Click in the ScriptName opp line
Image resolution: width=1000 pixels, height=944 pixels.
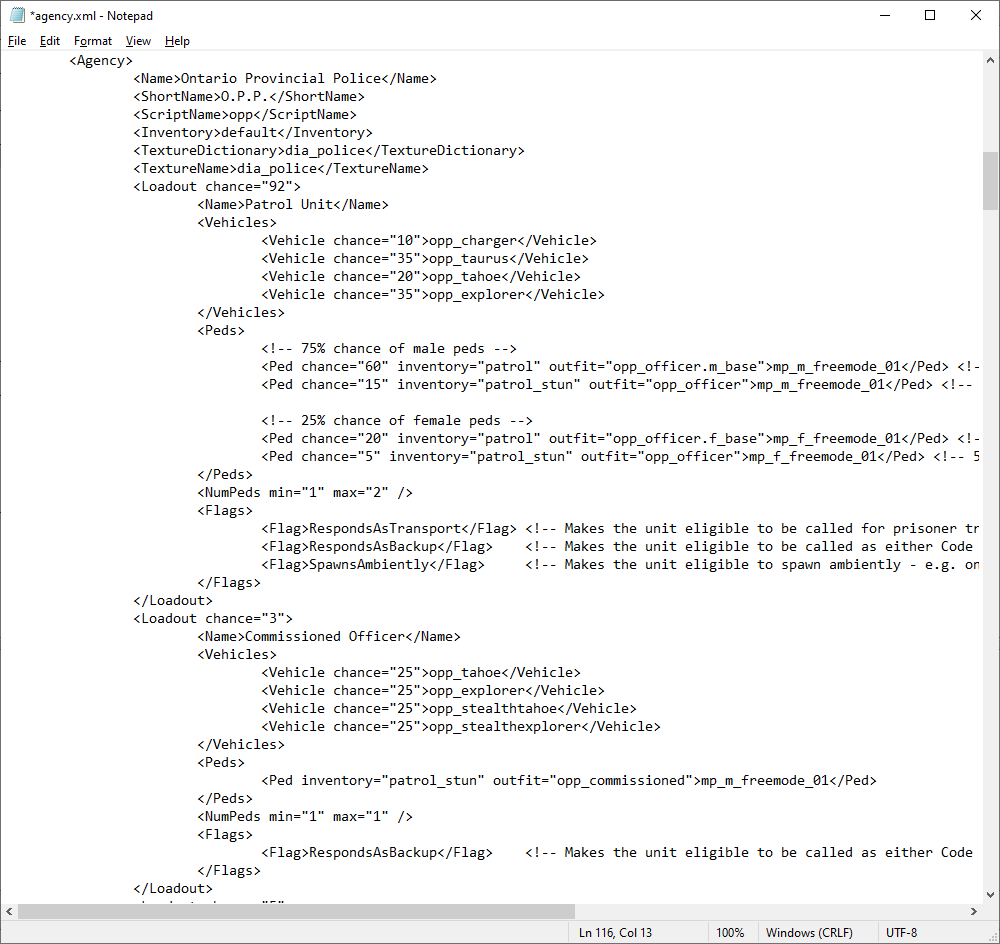[245, 114]
